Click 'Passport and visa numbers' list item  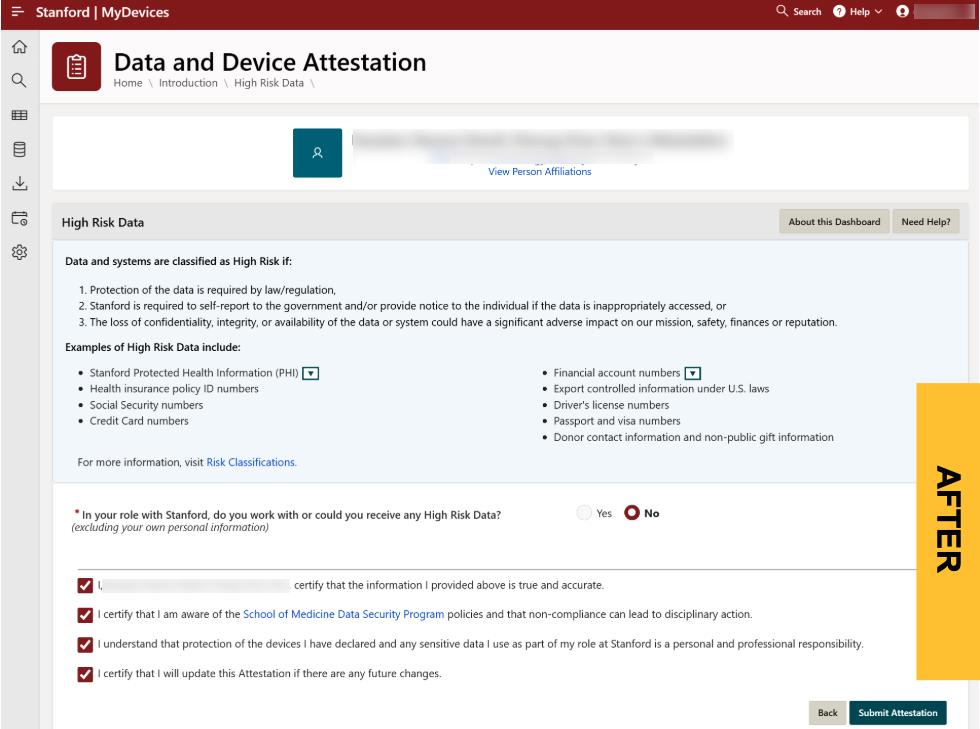pyautogui.click(x=617, y=421)
